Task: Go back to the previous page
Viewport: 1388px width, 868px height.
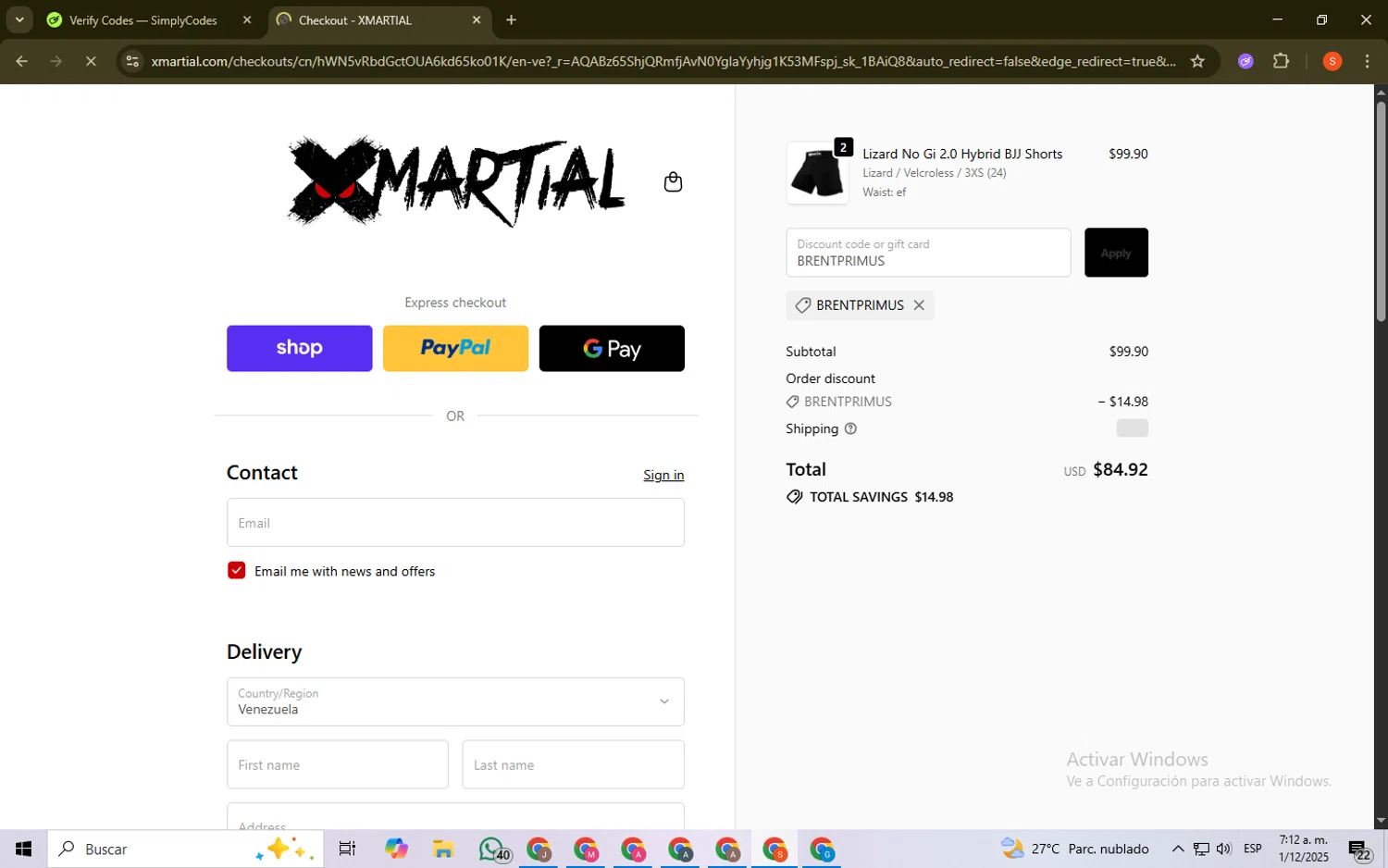Action: point(21,61)
